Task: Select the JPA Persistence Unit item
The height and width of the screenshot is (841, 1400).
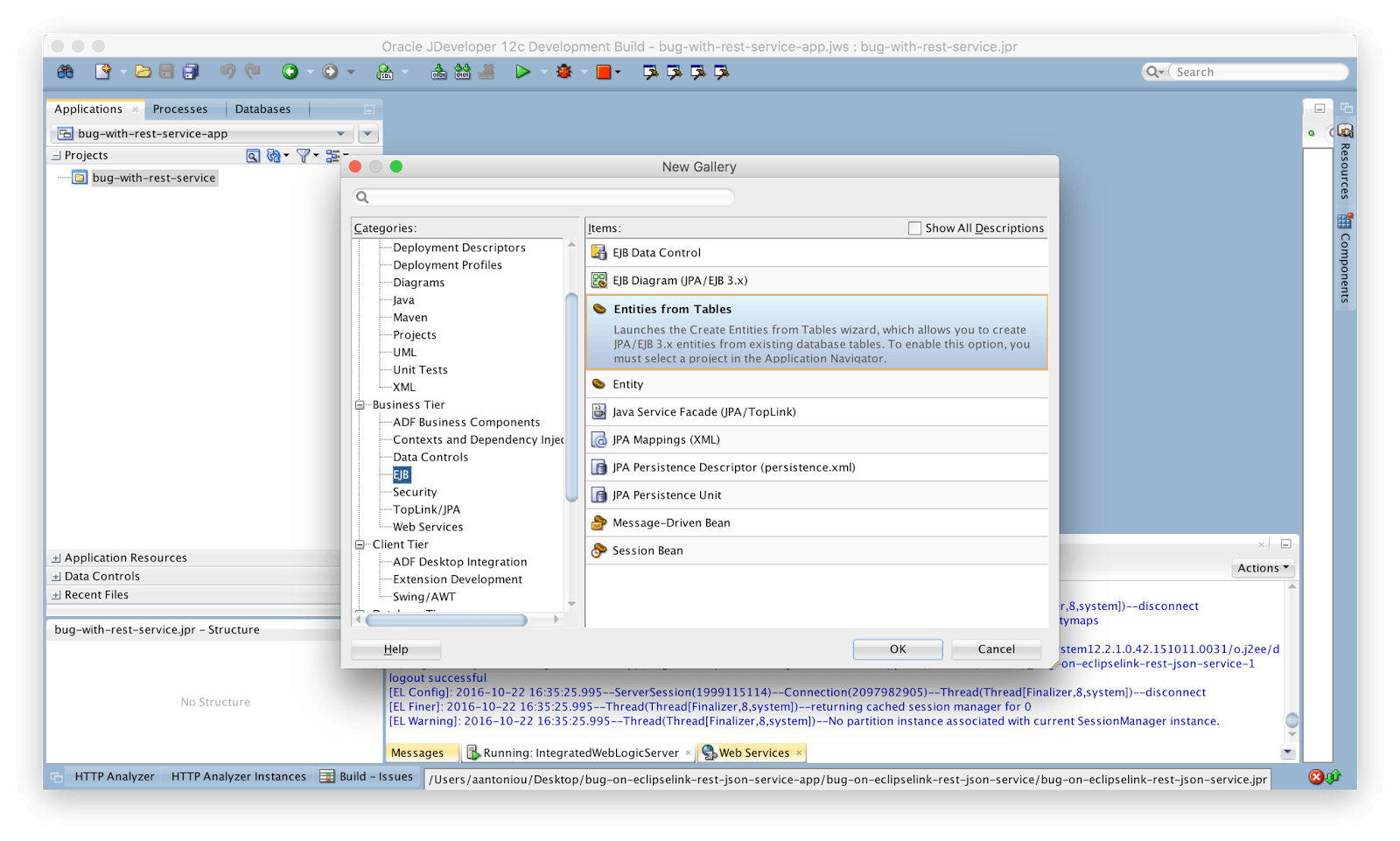Action: tap(816, 495)
